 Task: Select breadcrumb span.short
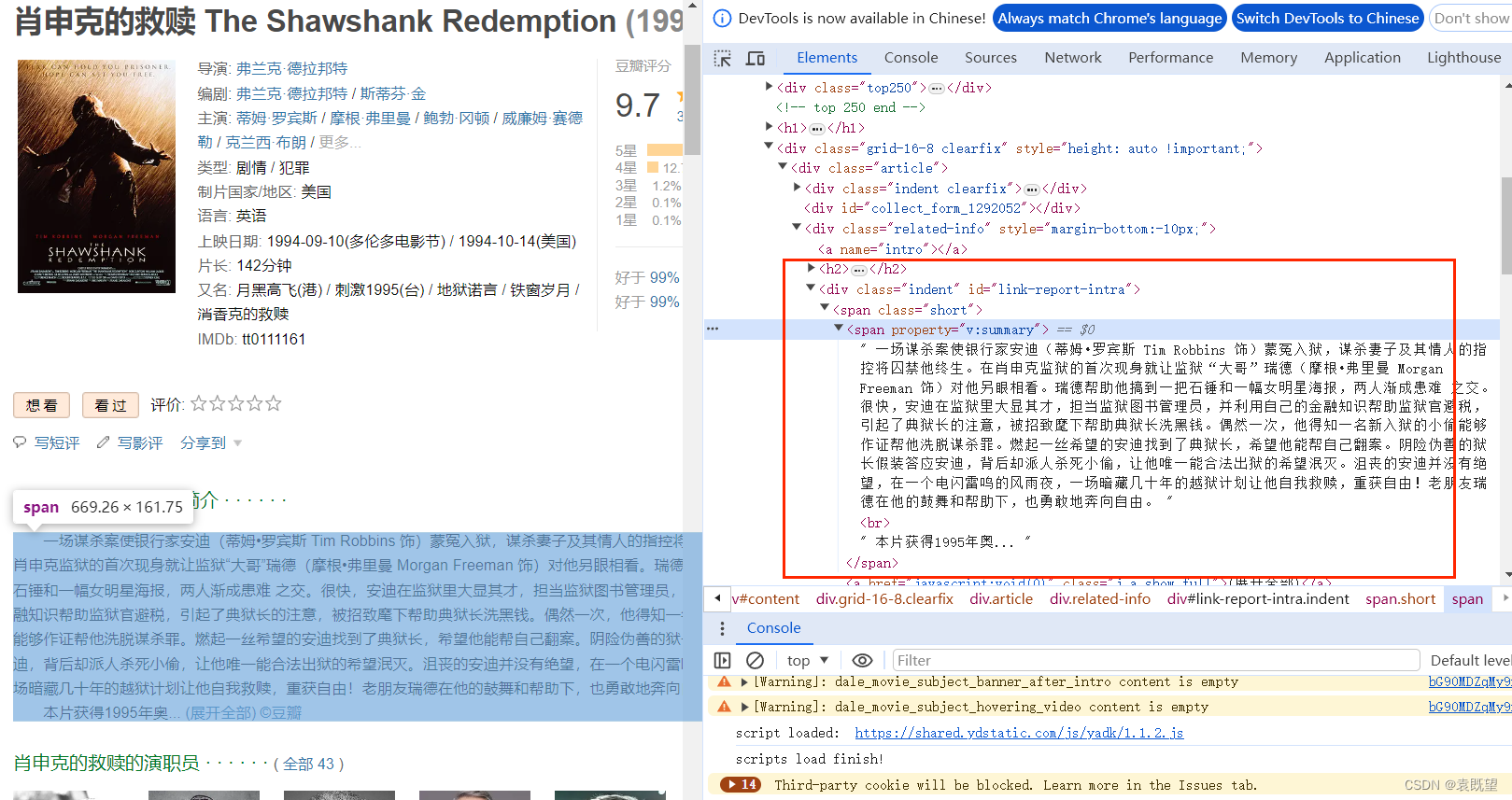tap(1400, 598)
